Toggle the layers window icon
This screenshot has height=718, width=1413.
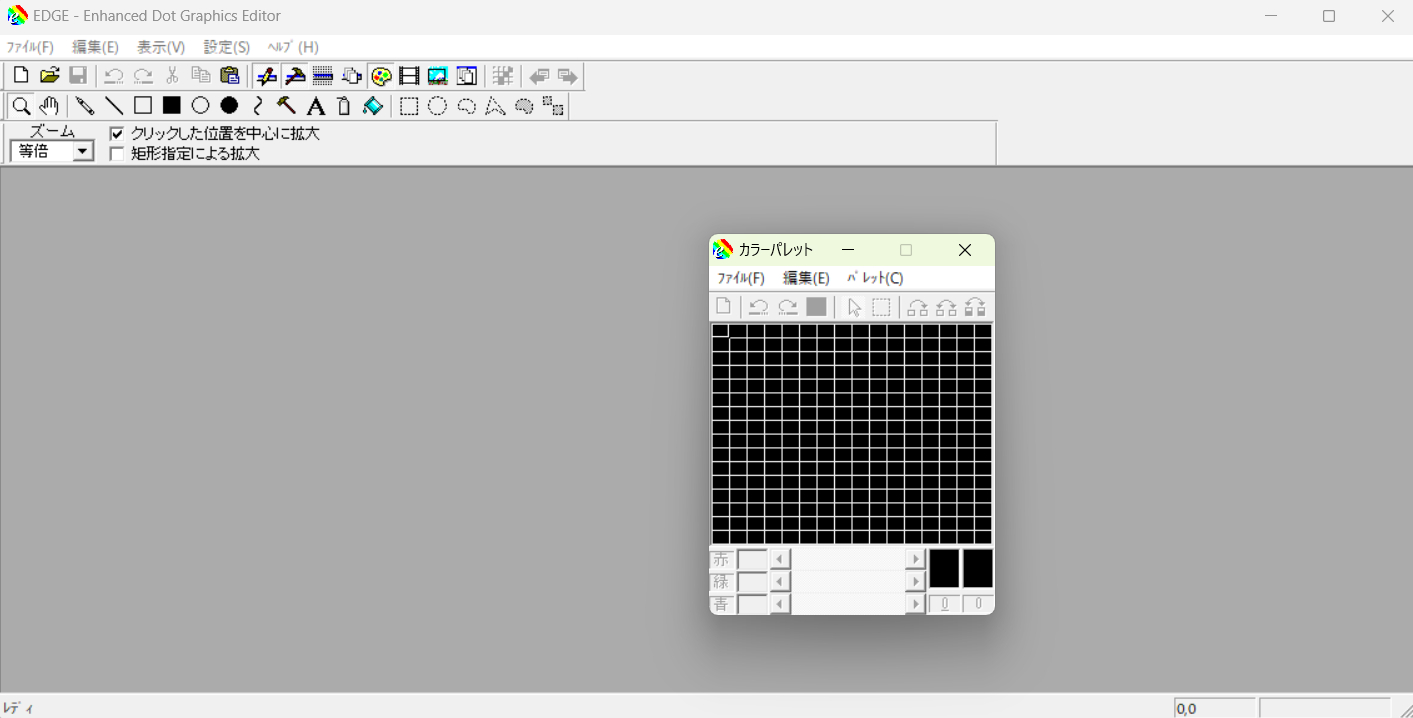point(352,76)
